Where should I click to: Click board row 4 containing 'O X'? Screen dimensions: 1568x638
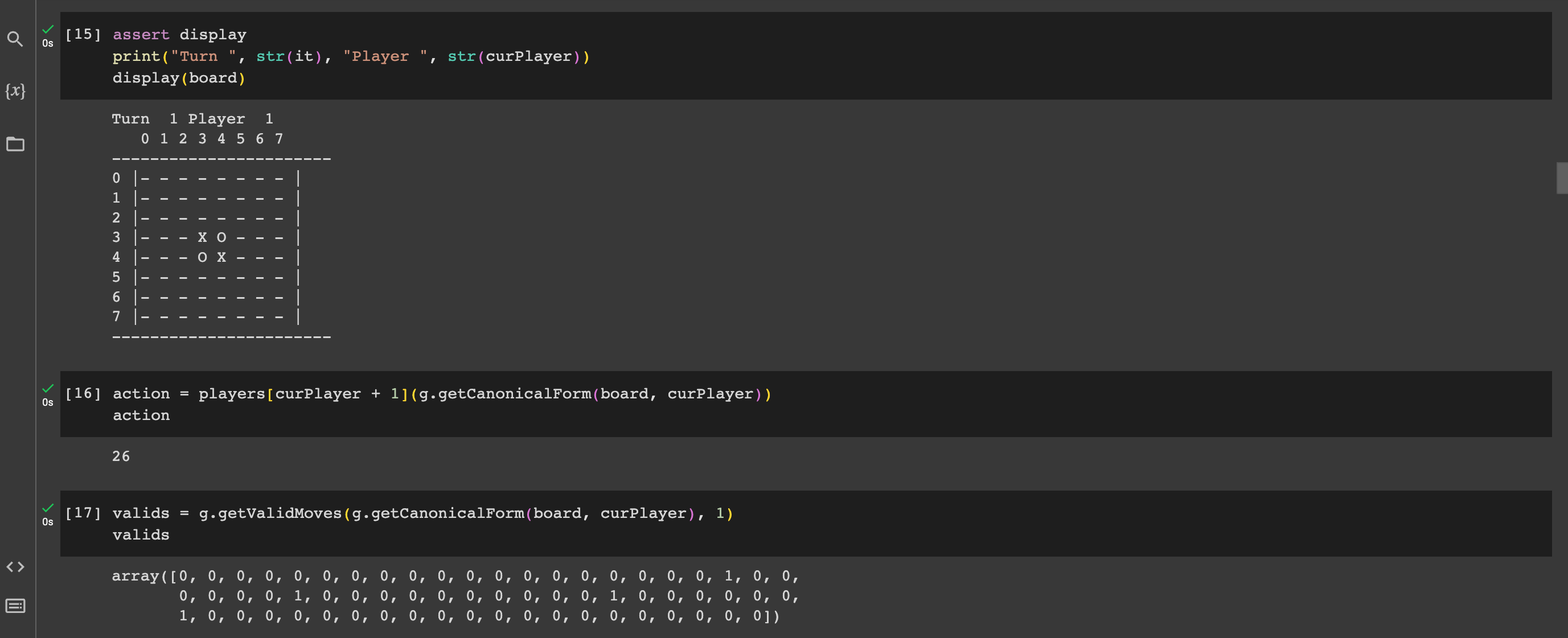206,257
